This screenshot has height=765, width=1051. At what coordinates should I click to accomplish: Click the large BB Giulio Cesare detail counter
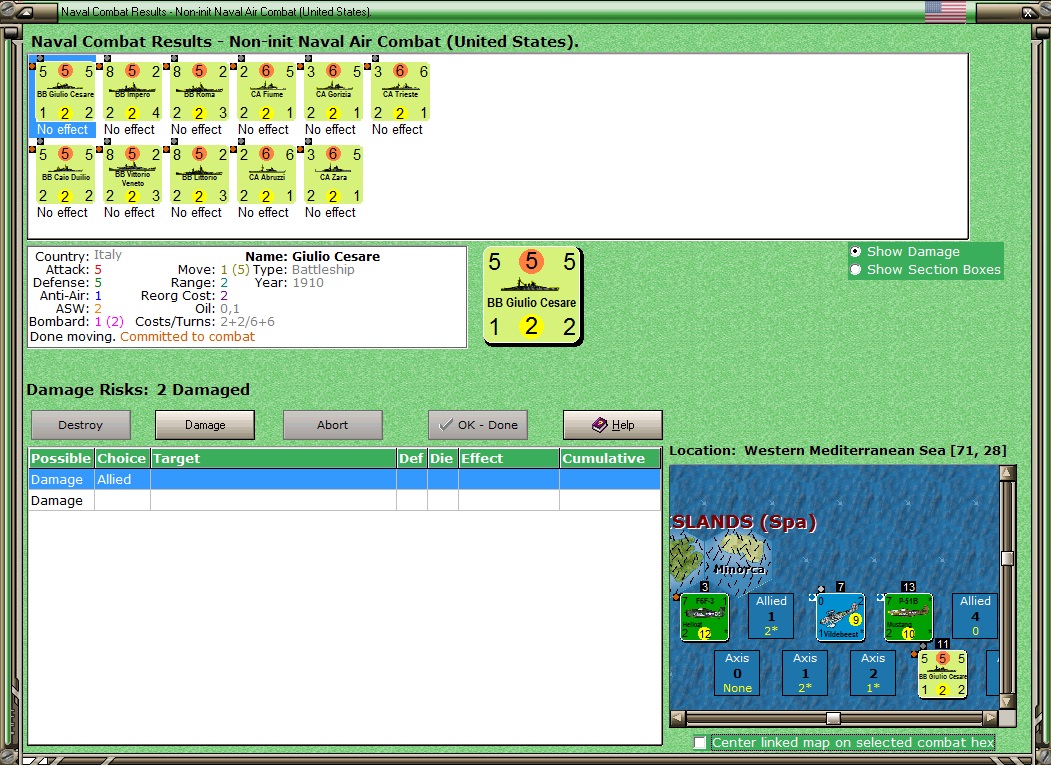(x=532, y=296)
